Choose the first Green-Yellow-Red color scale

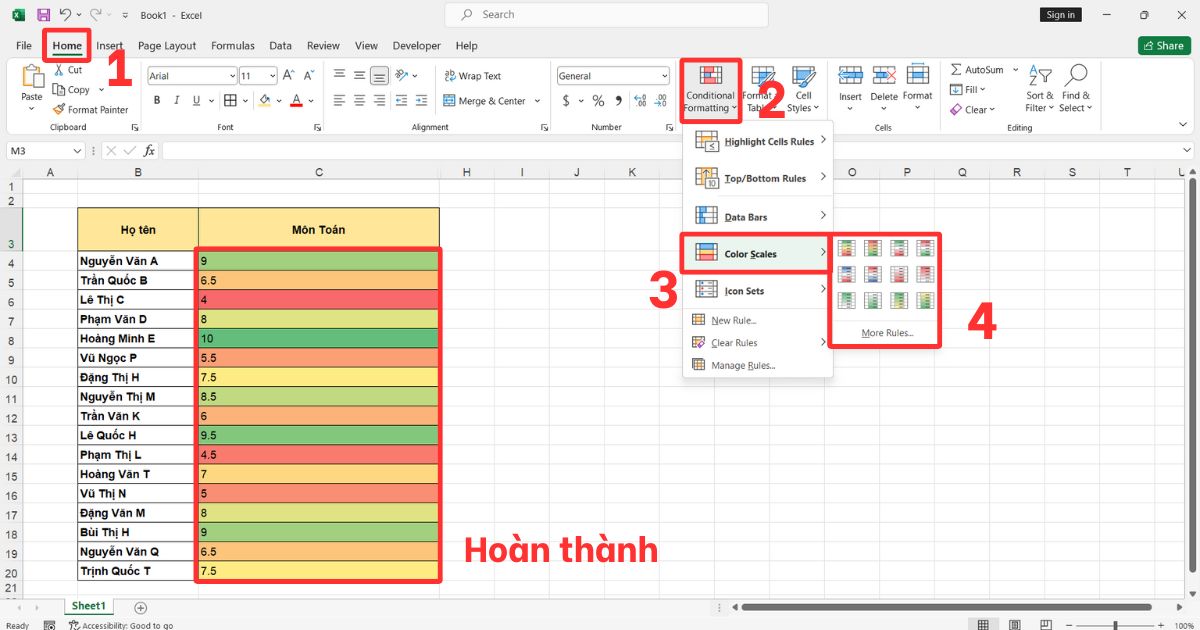pos(847,248)
